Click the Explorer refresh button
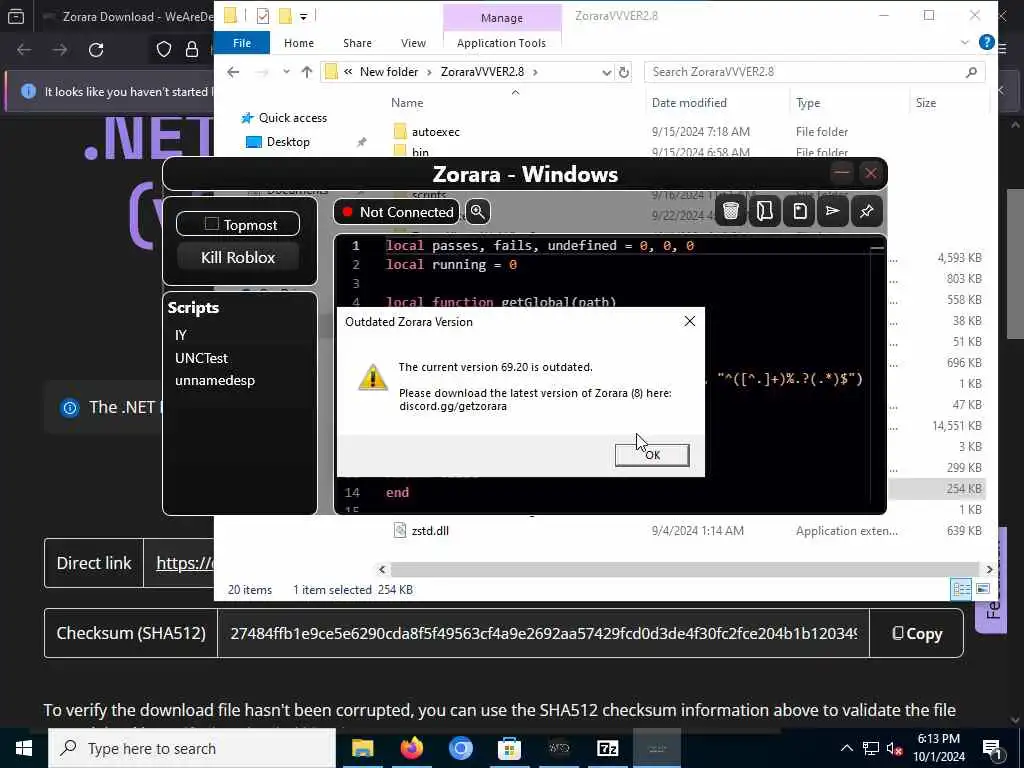This screenshot has height=768, width=1024. [624, 72]
